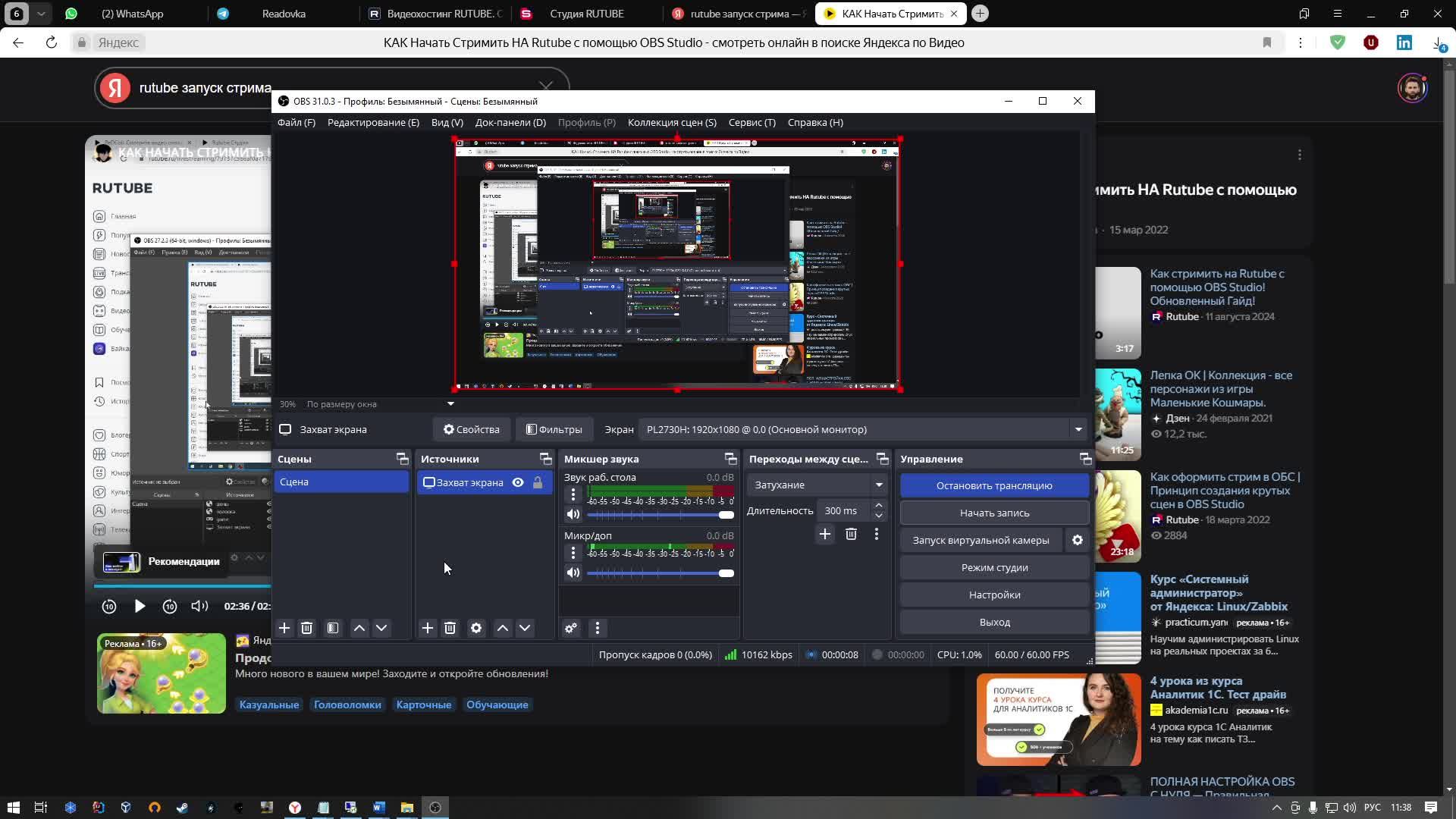Open Экран monitor selection dropdown
Viewport: 1456px width, 819px height.
[x=861, y=429]
